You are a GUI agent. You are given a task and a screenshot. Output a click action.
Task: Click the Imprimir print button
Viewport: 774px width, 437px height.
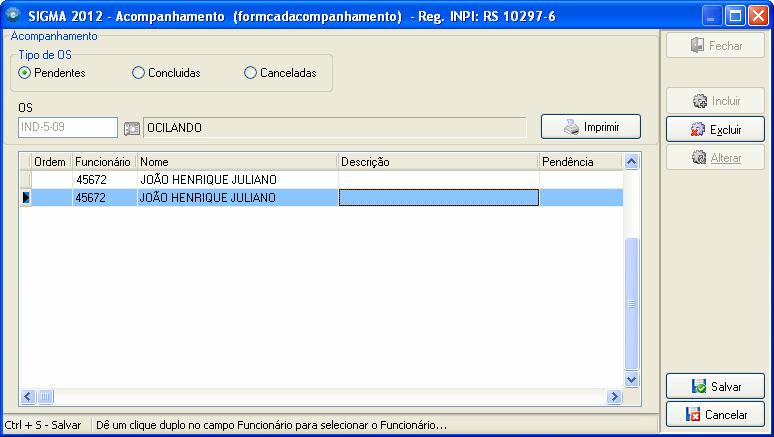[591, 127]
